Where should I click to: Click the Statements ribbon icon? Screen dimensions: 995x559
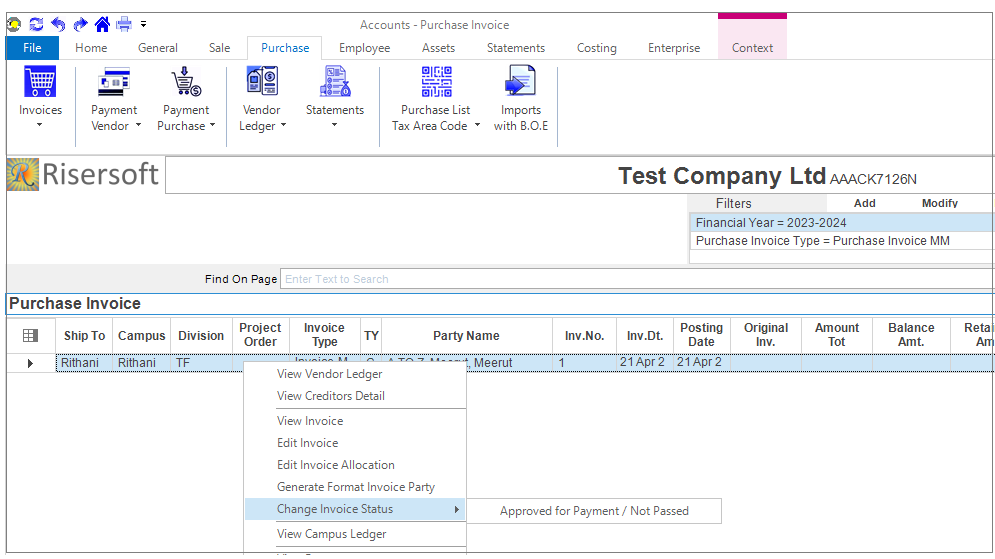(x=335, y=82)
